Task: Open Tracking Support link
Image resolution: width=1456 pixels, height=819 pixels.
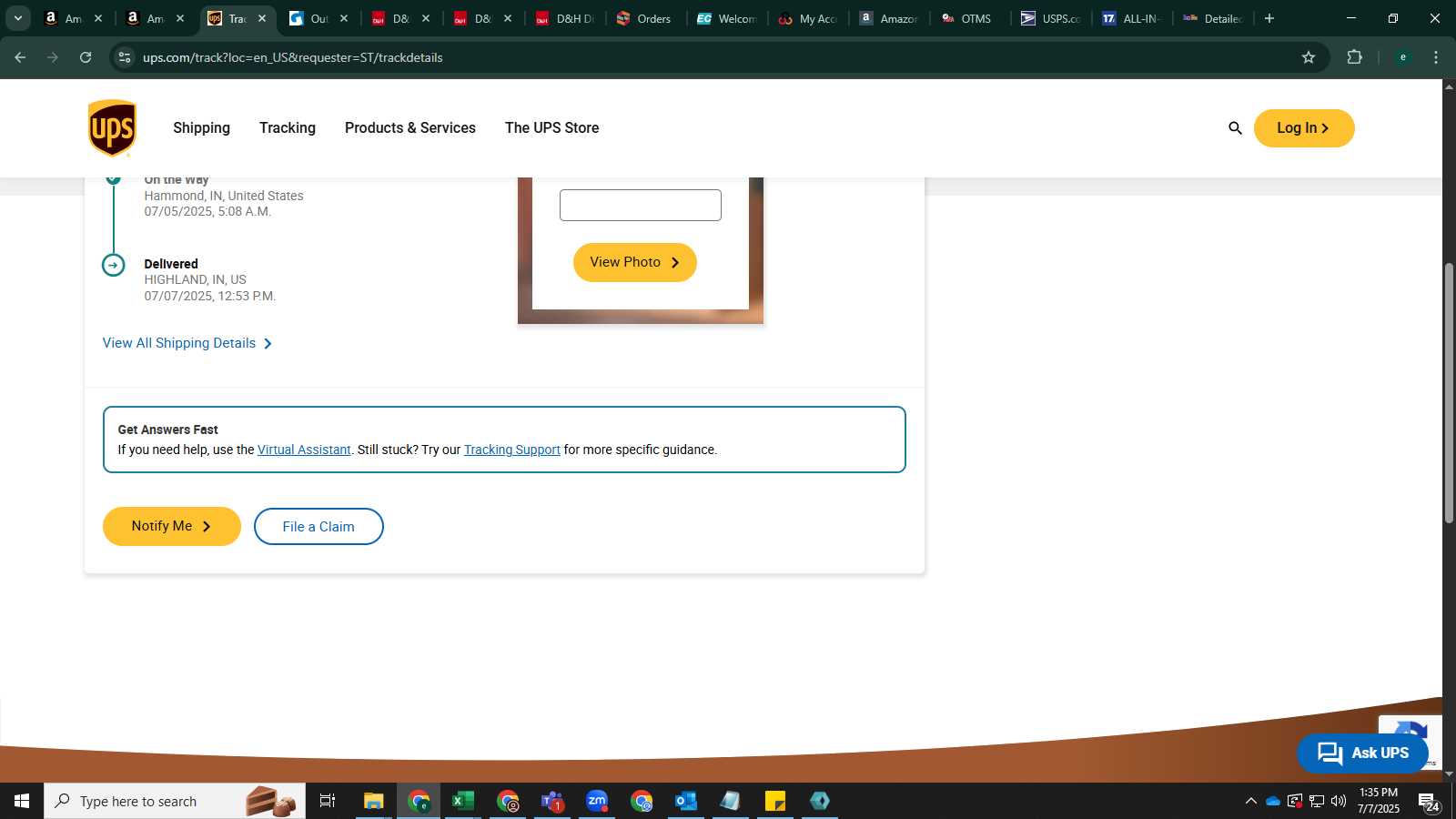Action: (512, 450)
